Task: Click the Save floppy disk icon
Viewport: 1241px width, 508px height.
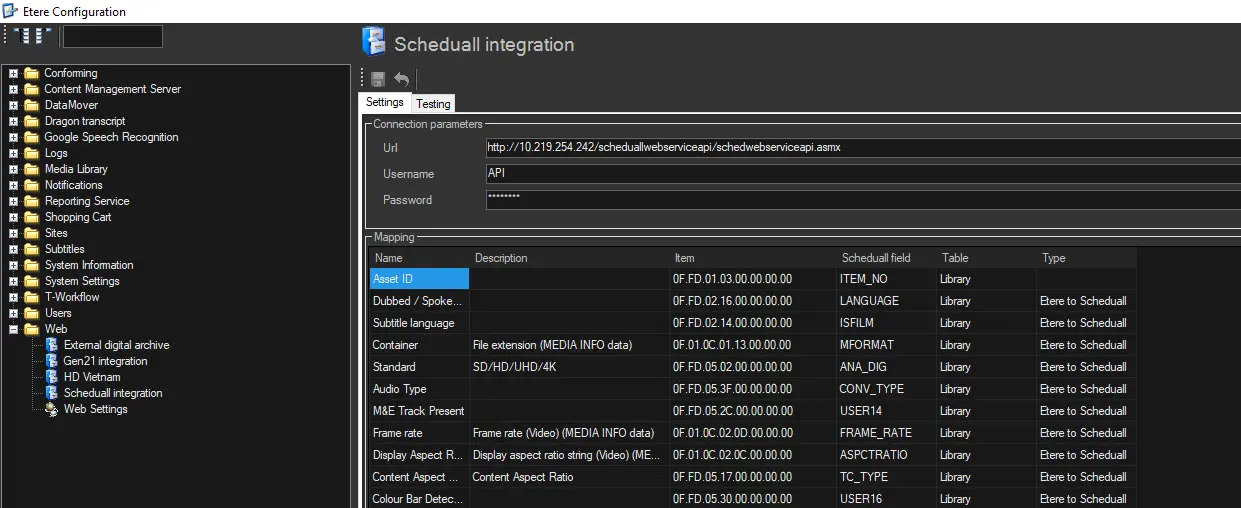Action: click(x=378, y=79)
